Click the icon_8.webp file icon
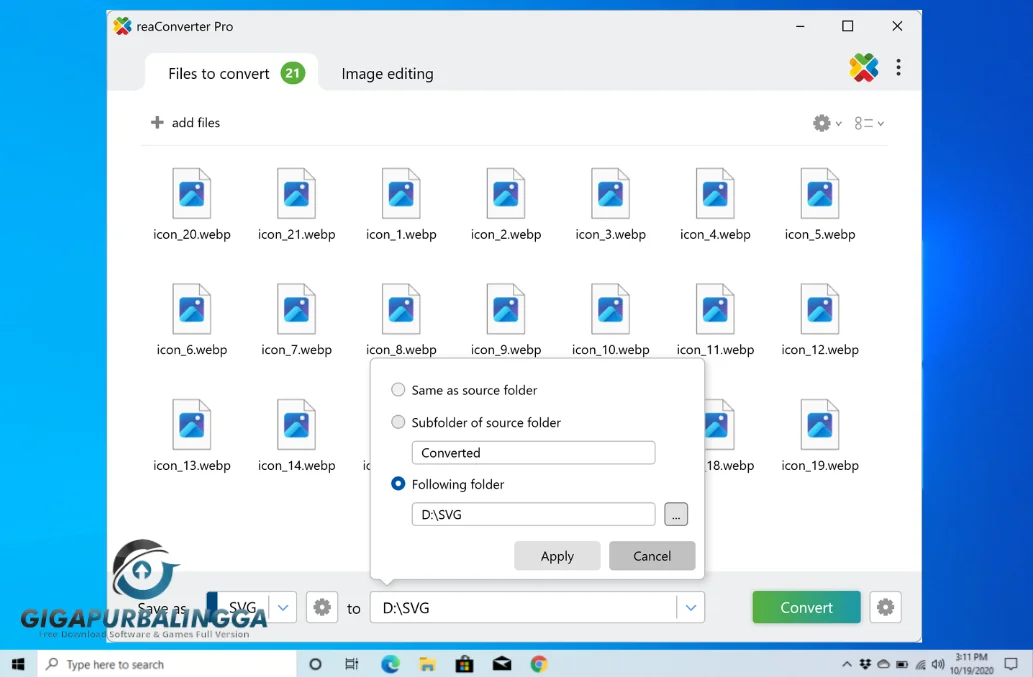Image resolution: width=1033 pixels, height=677 pixels. coord(401,309)
